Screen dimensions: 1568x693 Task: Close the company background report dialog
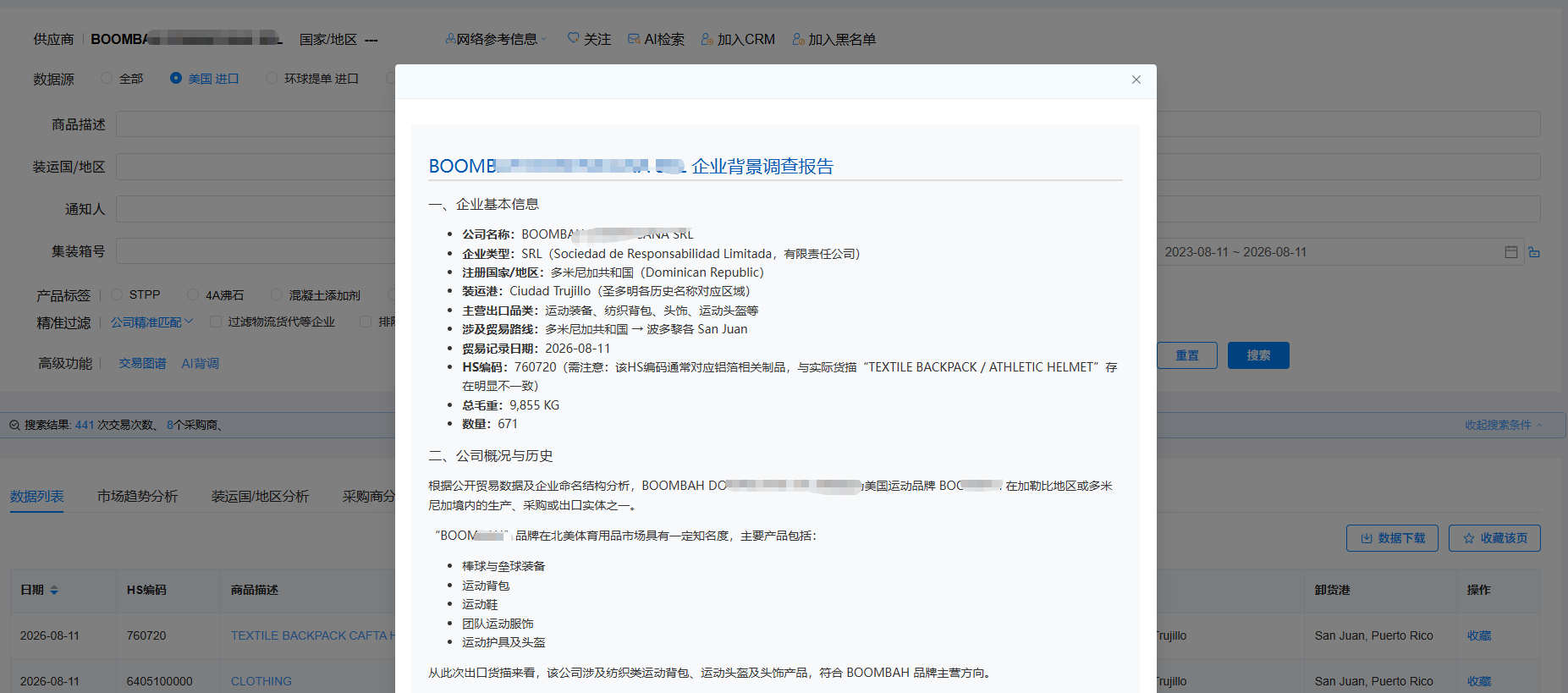click(1136, 80)
